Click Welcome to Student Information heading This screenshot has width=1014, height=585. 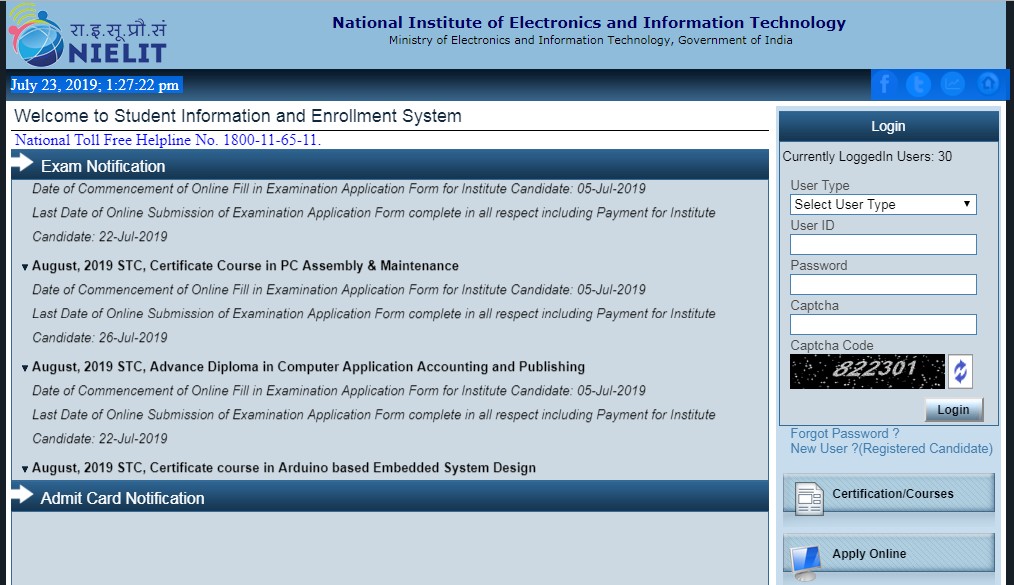coord(238,116)
